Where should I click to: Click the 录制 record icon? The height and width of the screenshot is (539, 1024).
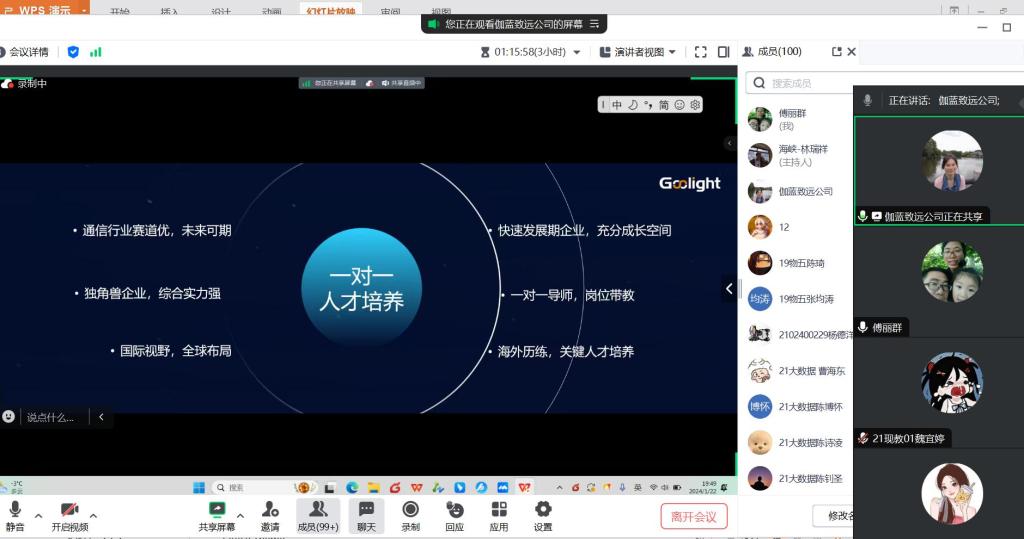(x=410, y=514)
